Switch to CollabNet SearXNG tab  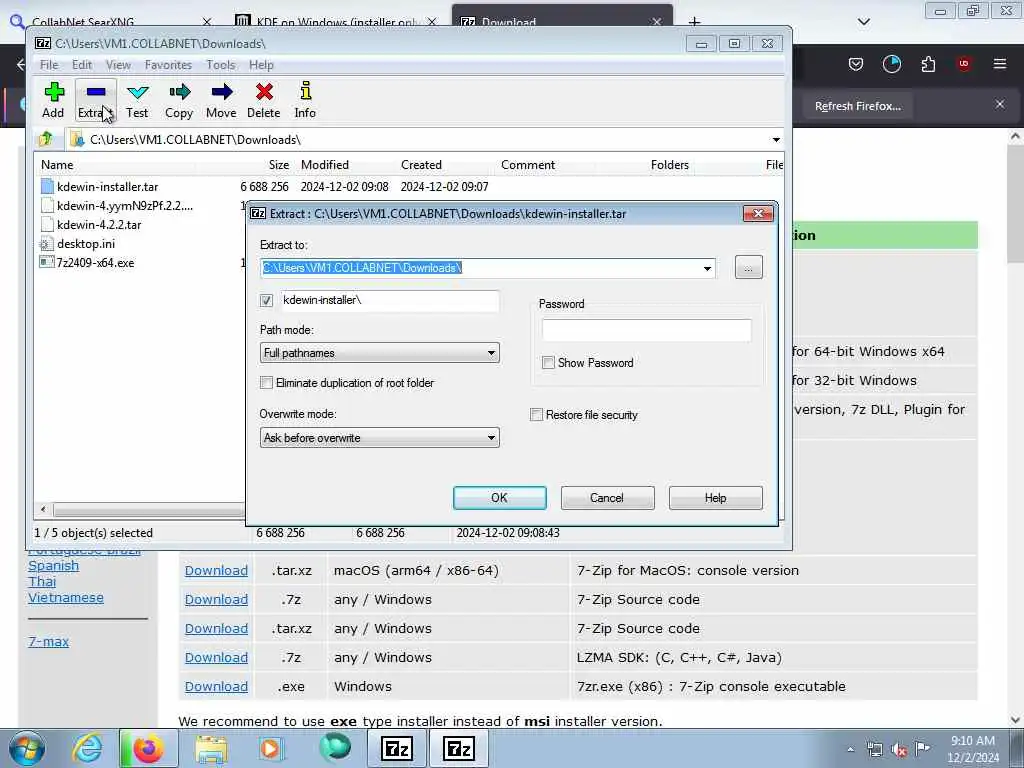pos(111,22)
